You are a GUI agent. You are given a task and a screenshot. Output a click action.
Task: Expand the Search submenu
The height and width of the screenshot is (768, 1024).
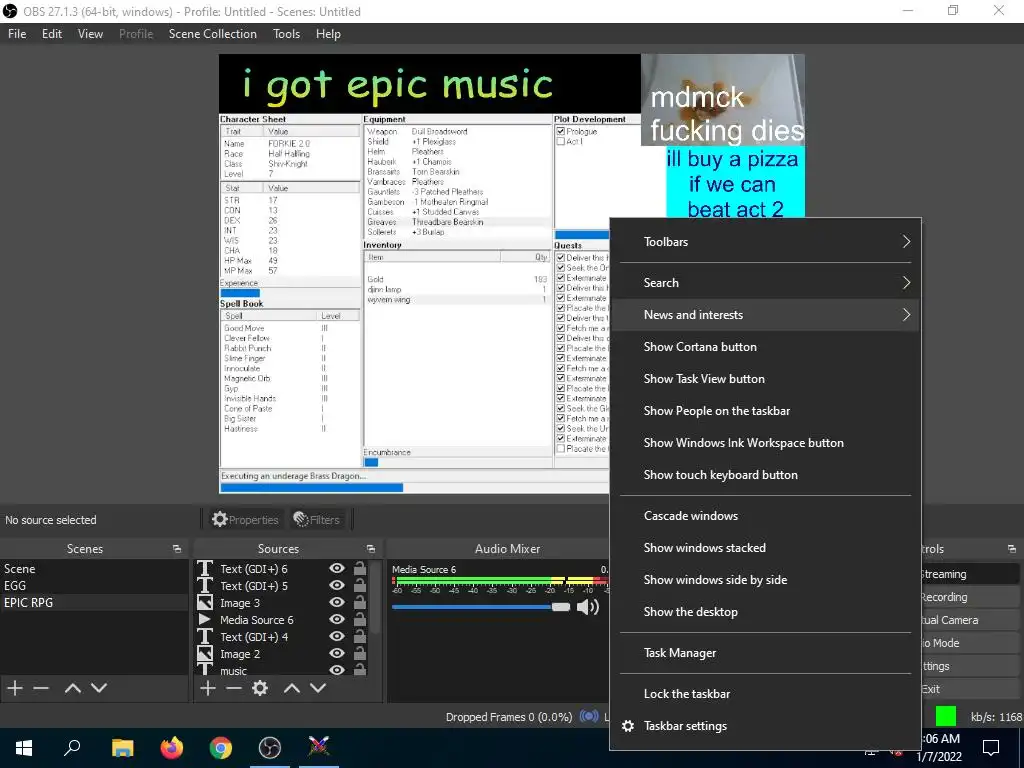click(x=765, y=283)
